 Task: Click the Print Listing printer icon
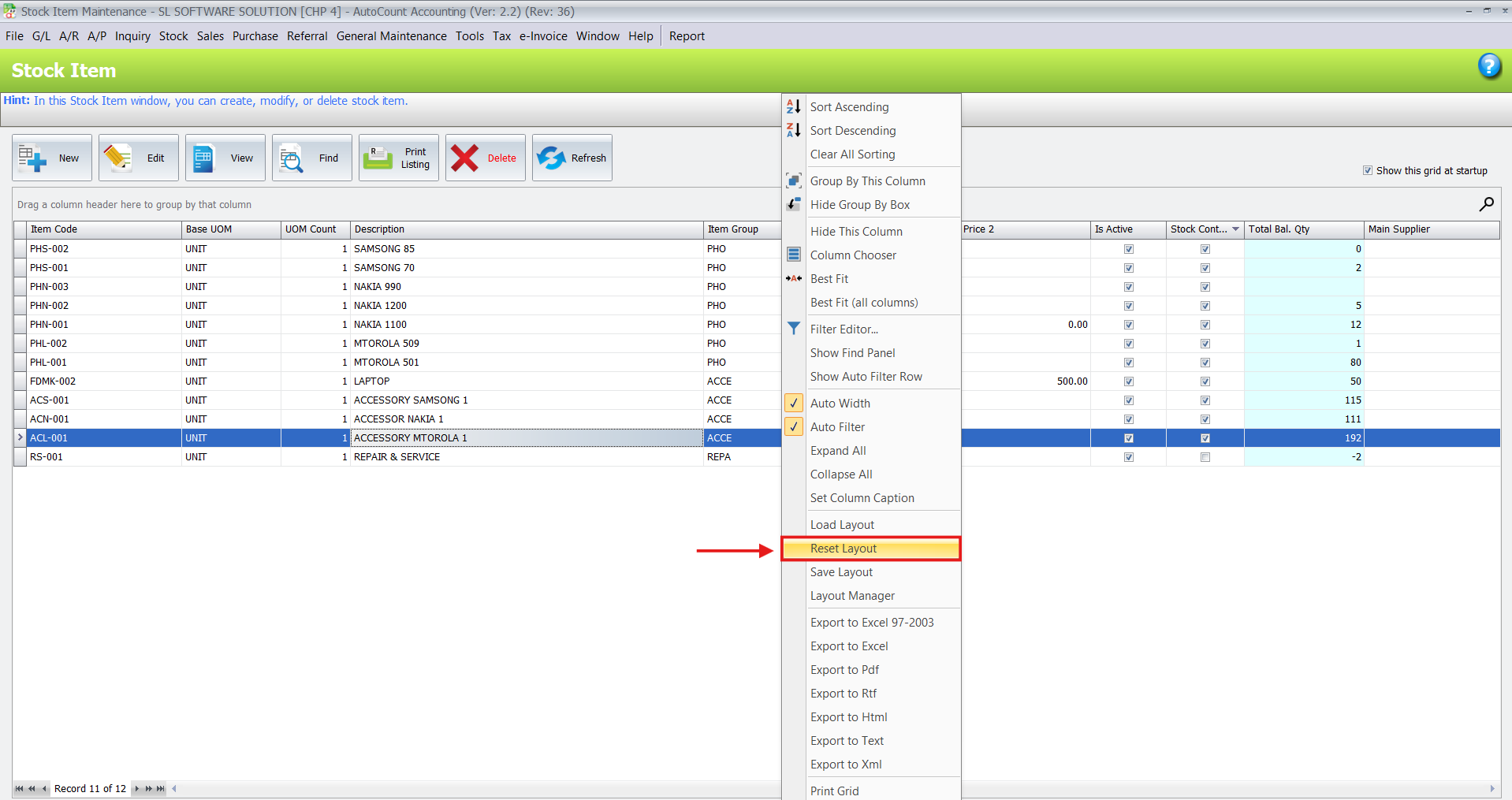[378, 158]
